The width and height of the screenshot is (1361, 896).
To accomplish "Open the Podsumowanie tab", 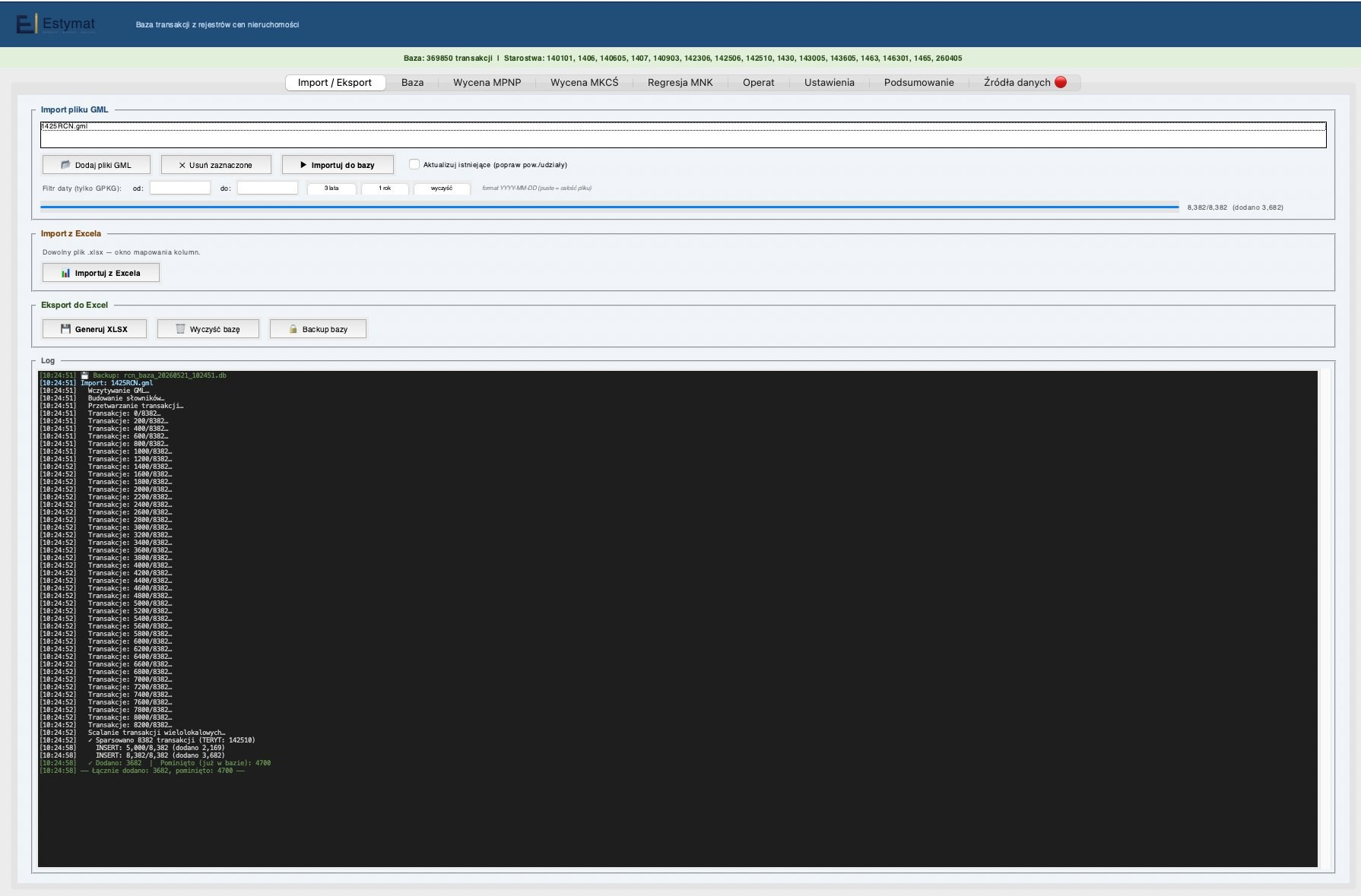I will [918, 82].
